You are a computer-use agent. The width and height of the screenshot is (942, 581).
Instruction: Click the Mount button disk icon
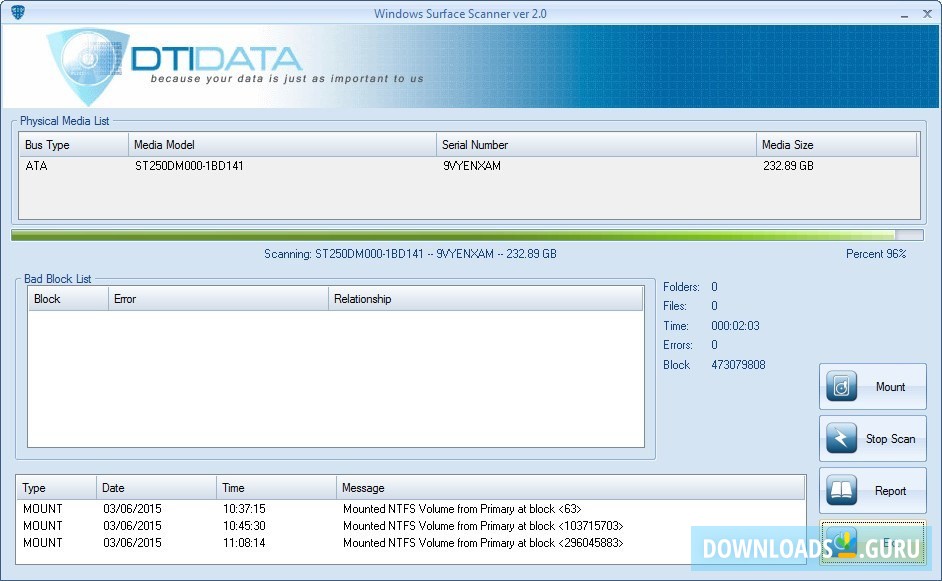(x=841, y=386)
